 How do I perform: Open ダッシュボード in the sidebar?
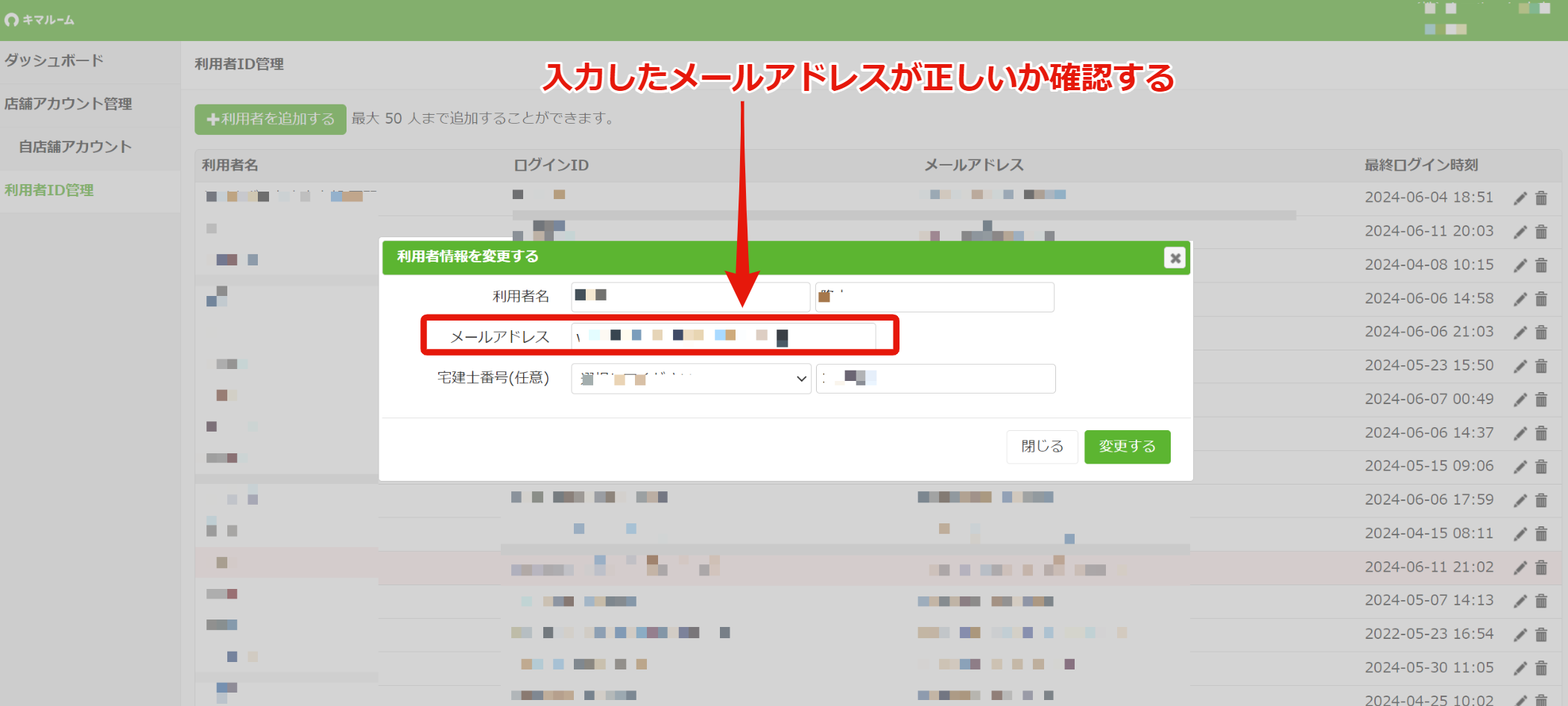54,60
